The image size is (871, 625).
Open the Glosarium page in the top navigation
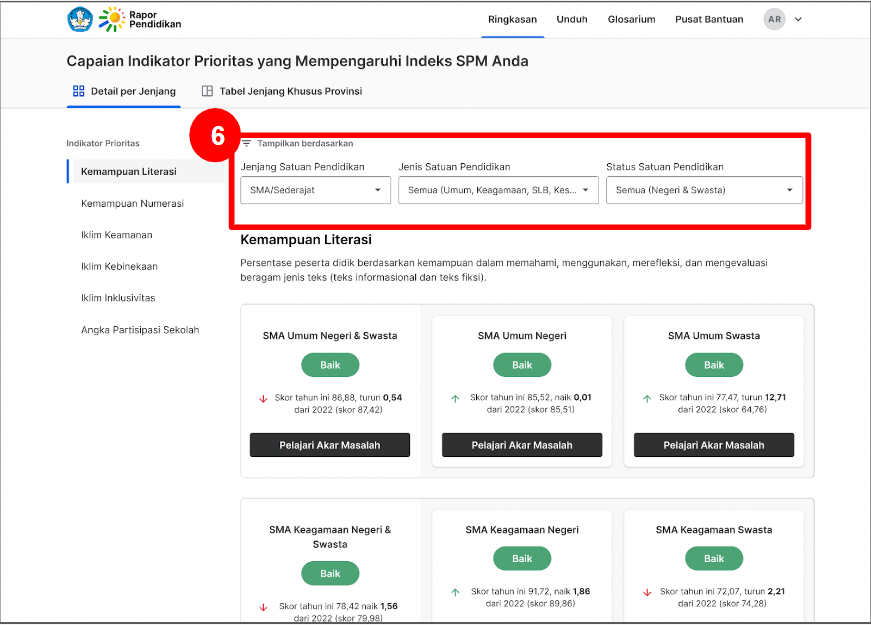[631, 19]
